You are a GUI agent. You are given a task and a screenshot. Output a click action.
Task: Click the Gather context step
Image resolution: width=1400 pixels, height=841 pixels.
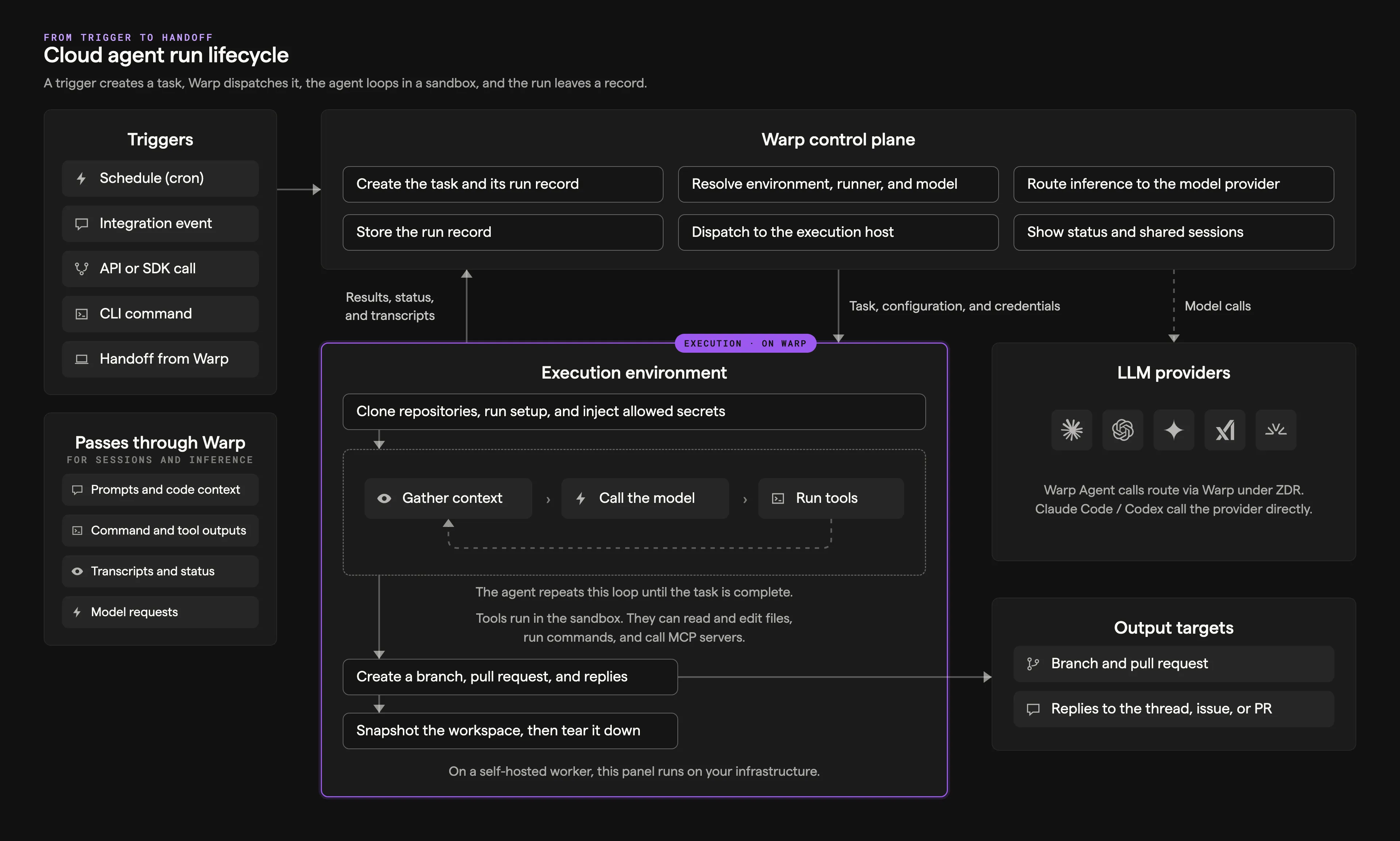(448, 499)
